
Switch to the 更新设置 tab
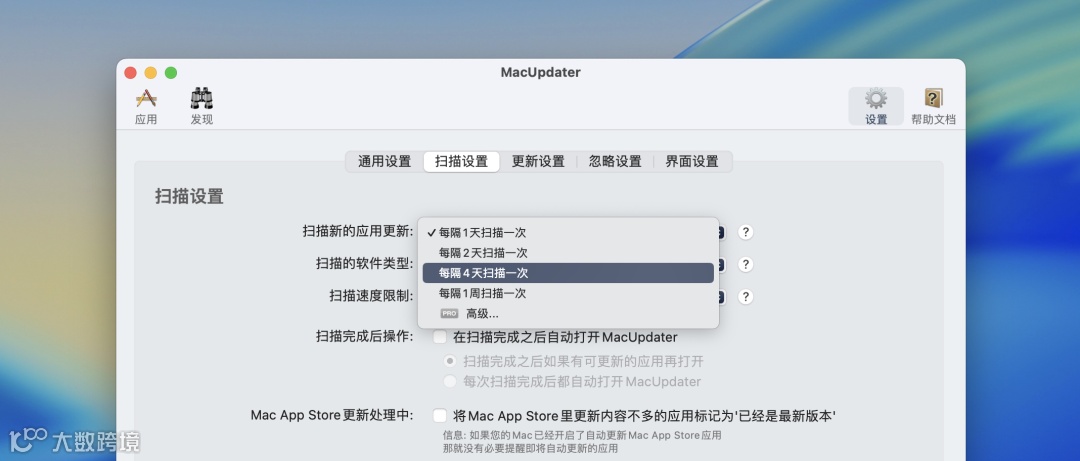click(538, 162)
